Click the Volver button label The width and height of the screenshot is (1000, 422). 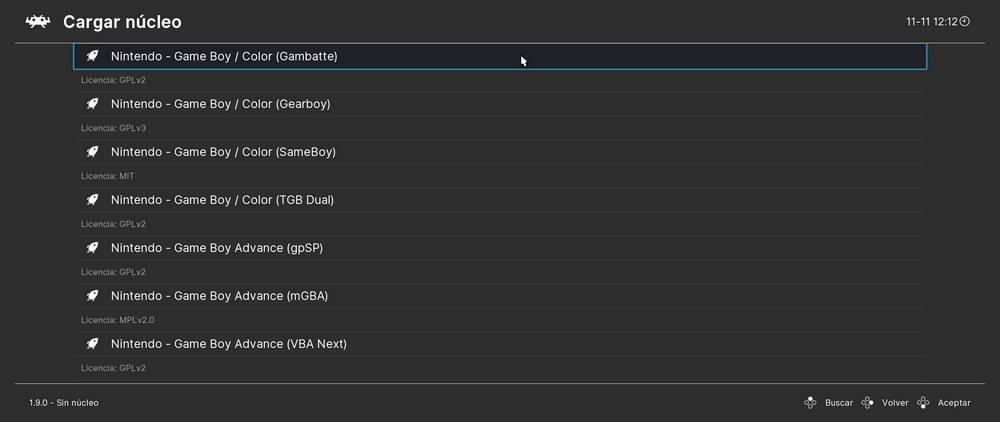pos(895,403)
